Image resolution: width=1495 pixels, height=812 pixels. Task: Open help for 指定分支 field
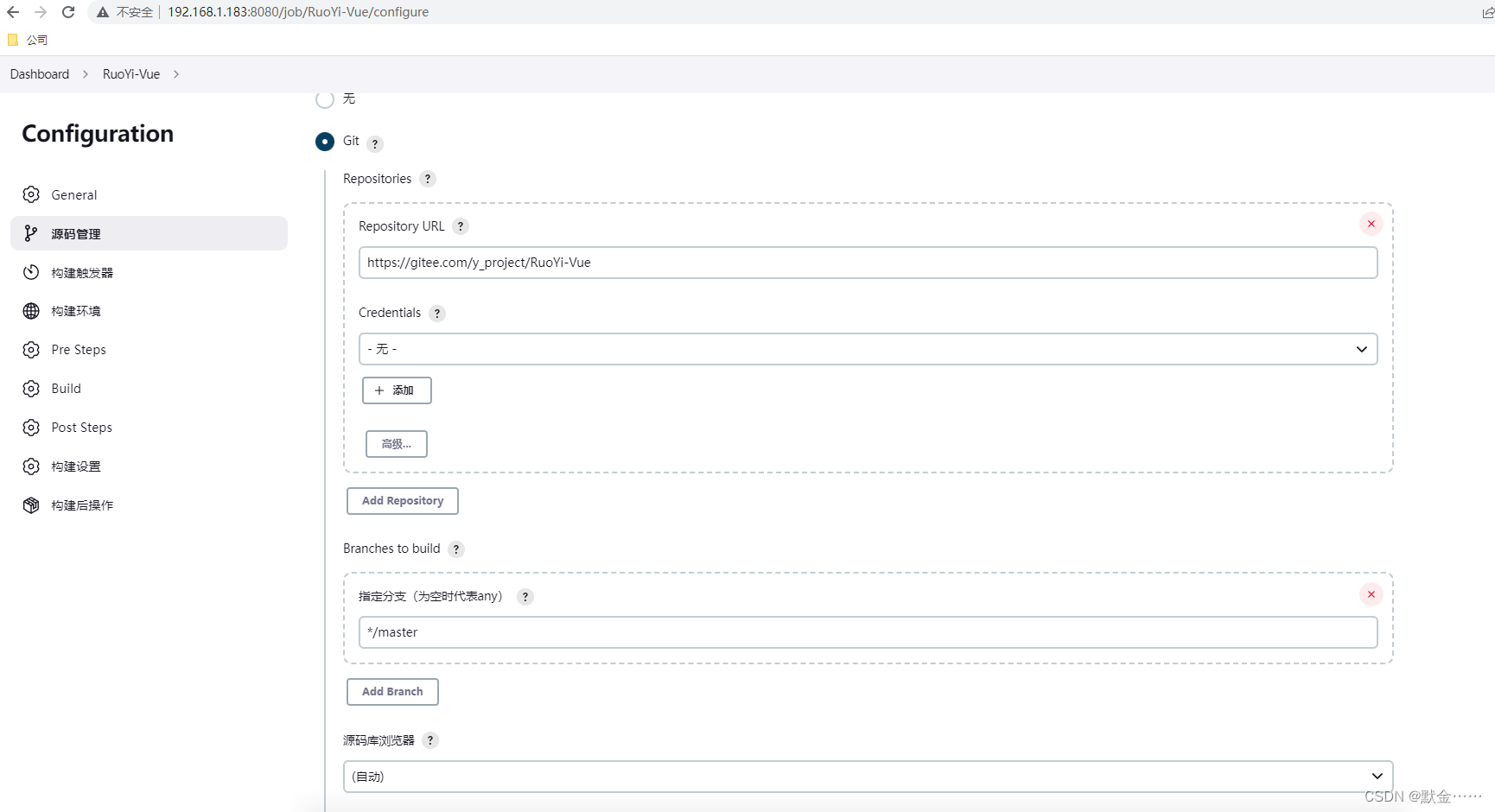coord(525,597)
